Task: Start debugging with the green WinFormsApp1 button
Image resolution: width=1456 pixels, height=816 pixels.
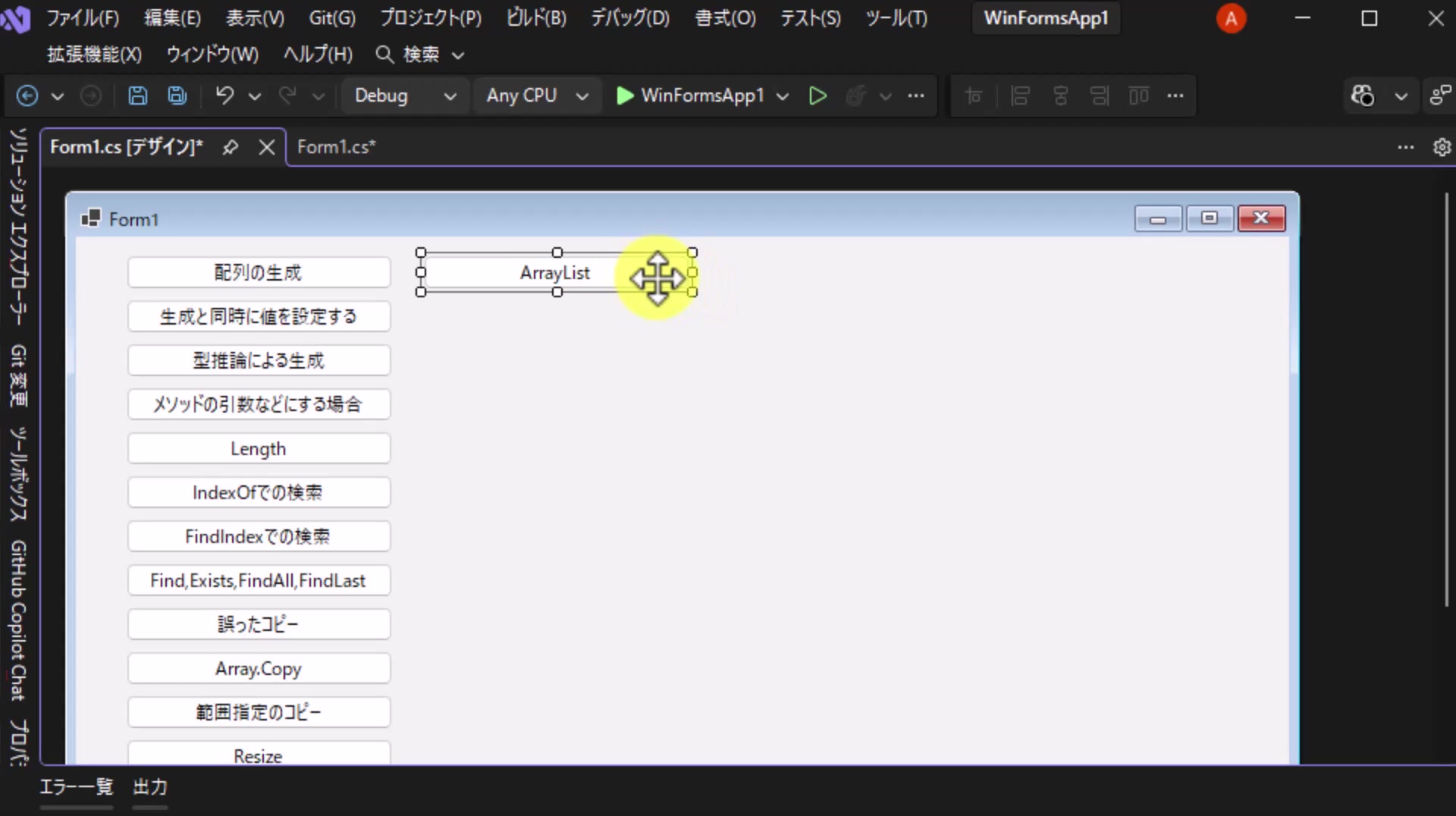Action: (689, 96)
